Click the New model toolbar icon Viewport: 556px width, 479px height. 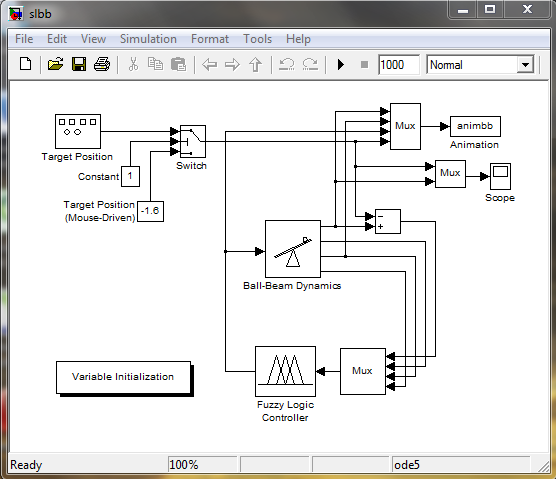pos(26,65)
